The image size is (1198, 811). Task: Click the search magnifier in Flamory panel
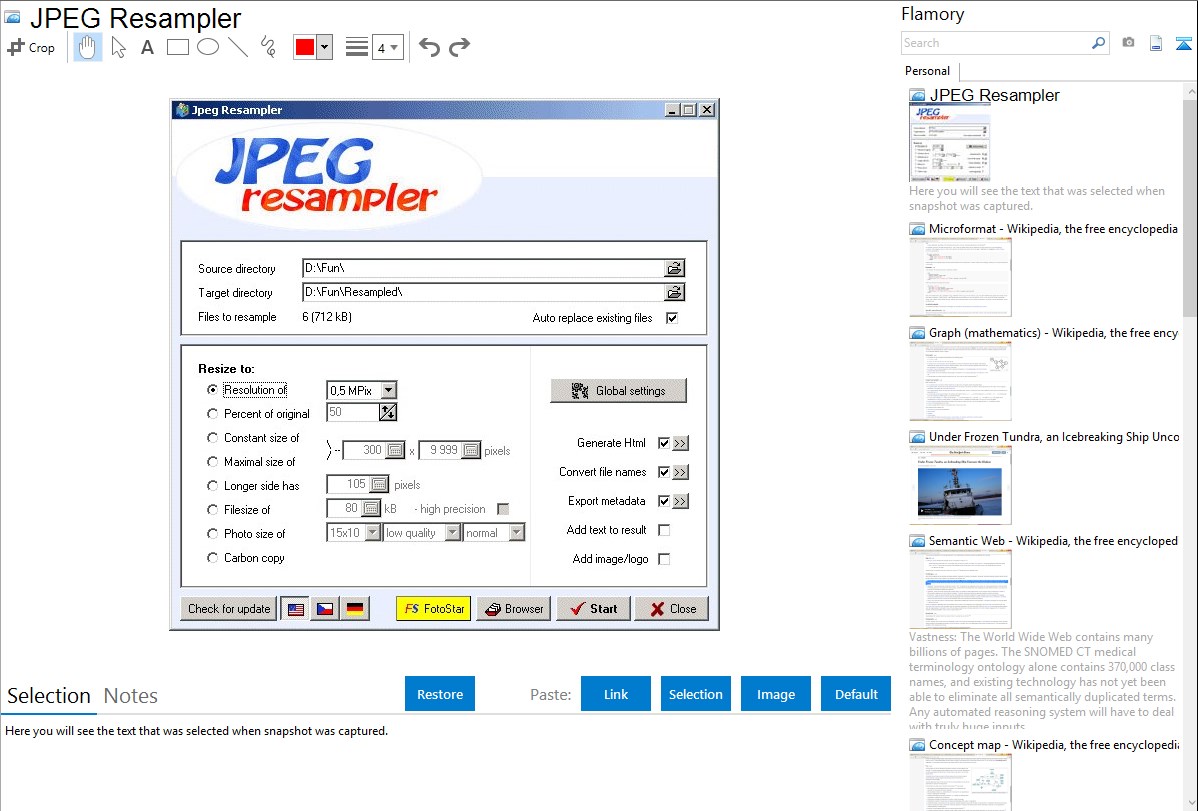pos(1098,43)
